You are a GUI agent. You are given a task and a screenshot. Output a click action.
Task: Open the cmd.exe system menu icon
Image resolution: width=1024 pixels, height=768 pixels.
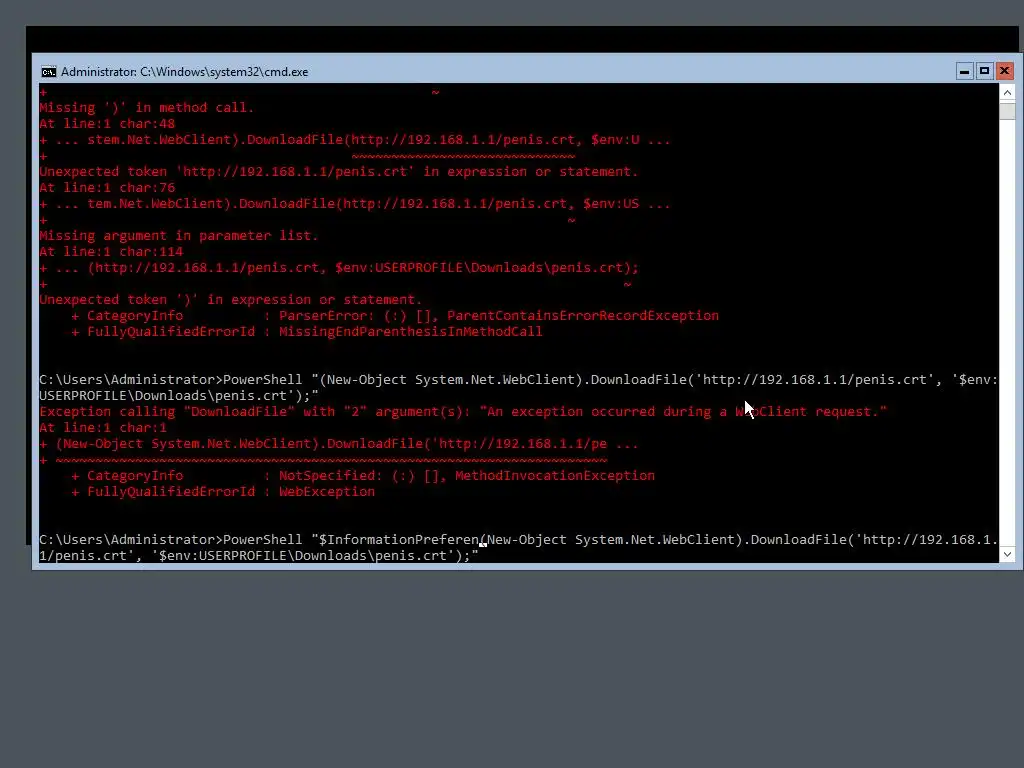pos(49,72)
